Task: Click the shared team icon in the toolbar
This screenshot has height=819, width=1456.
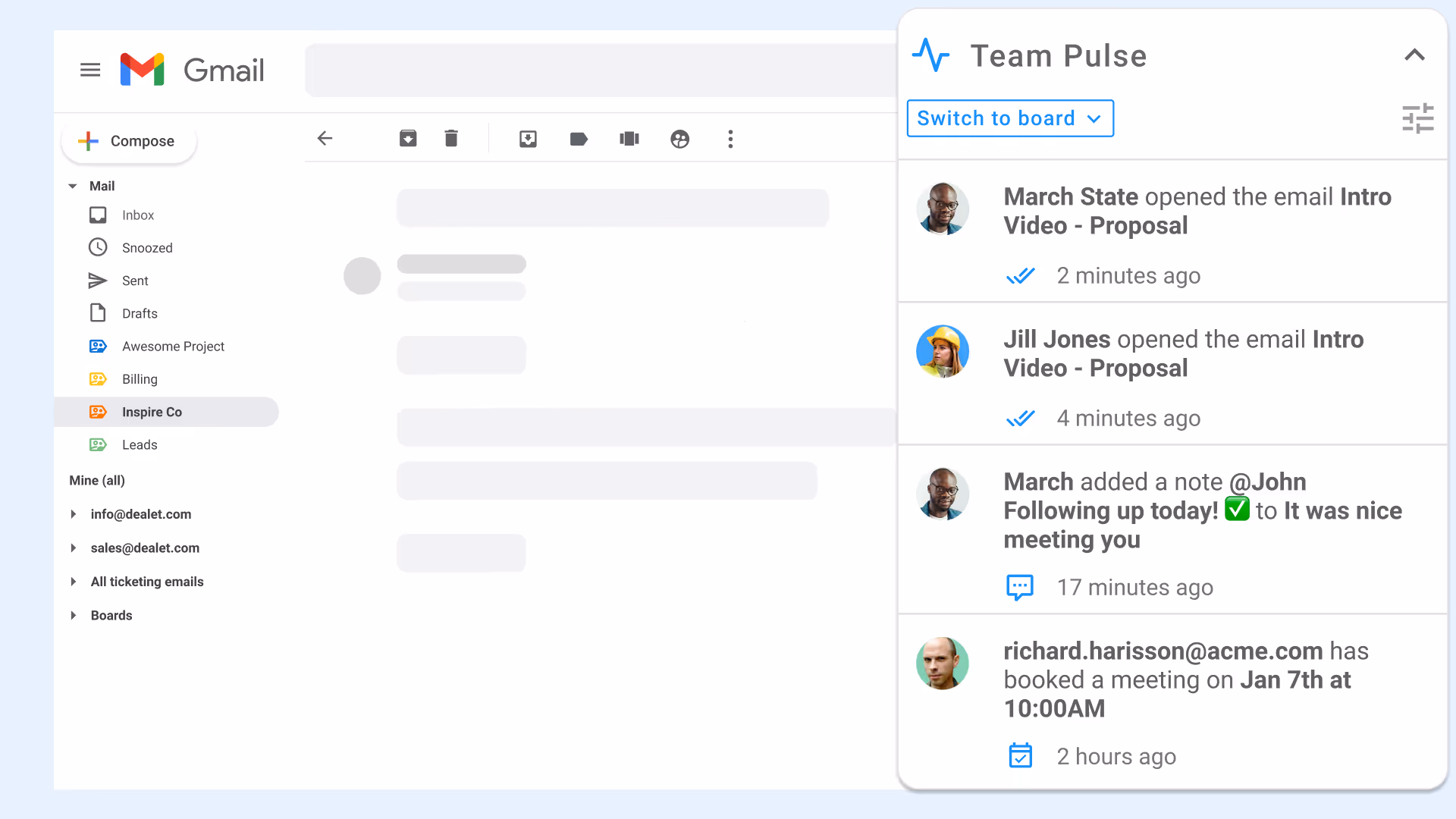Action: click(x=679, y=139)
